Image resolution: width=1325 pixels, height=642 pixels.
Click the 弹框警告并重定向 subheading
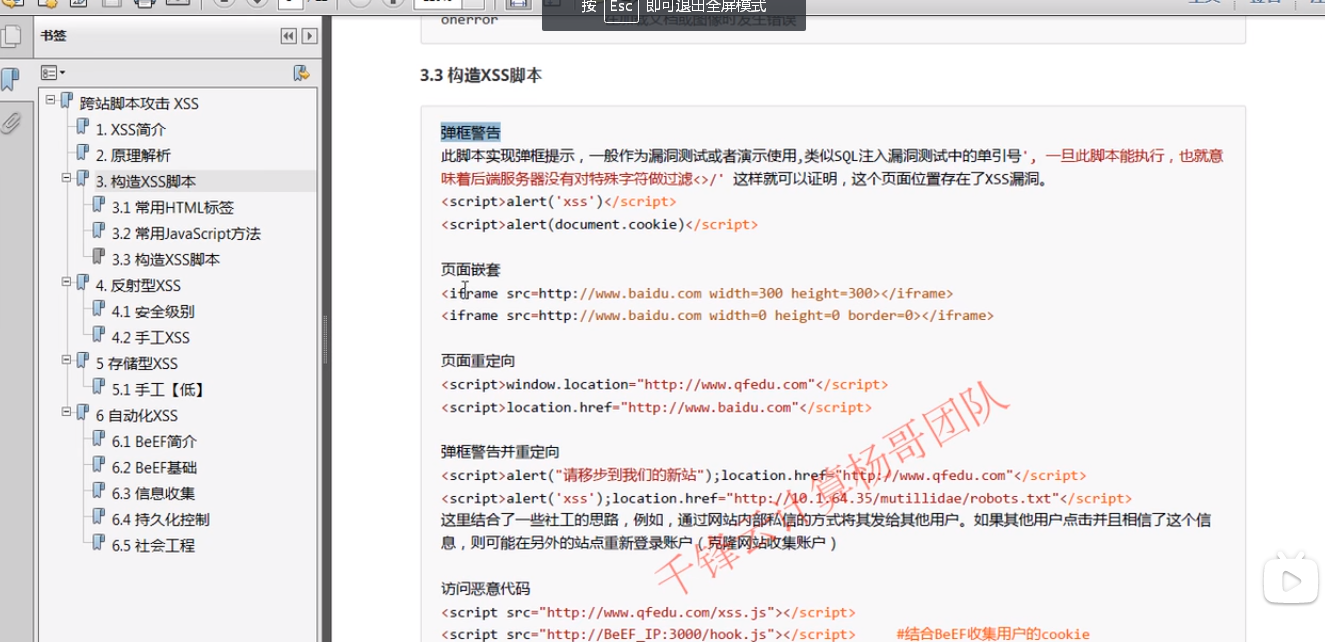coord(500,452)
